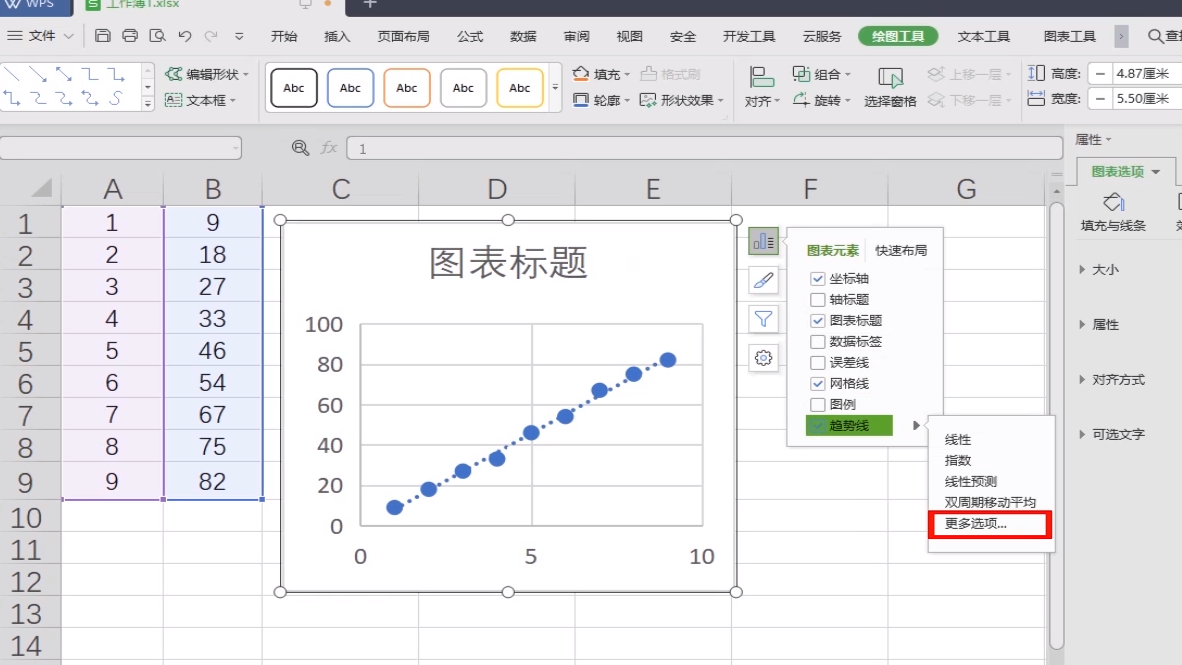Select the chart style brush icon
Screen dimensions: 1182x665
(x=763, y=281)
